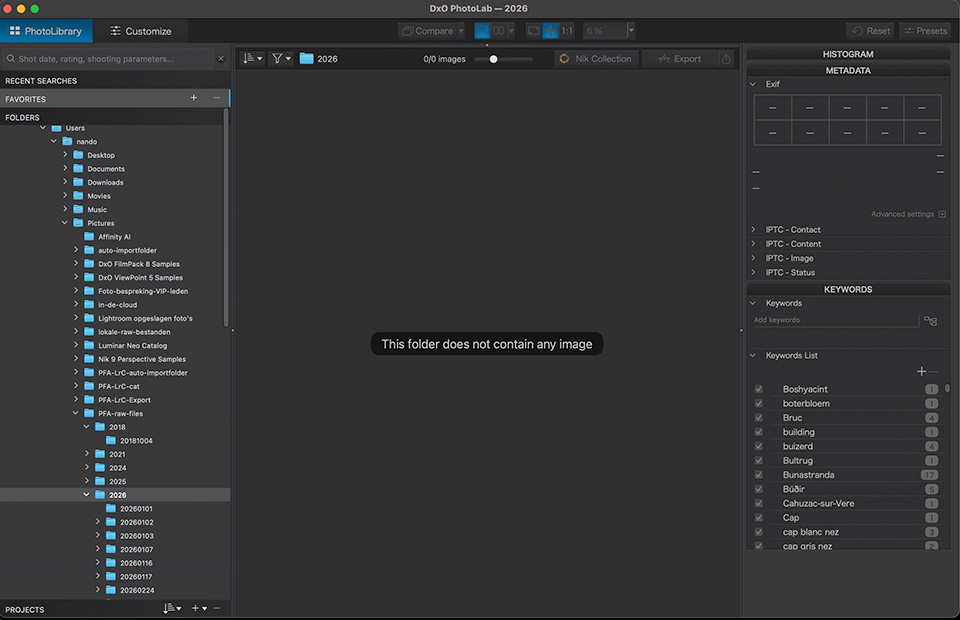The height and width of the screenshot is (620, 960).
Task: Expand the Desktop folder in tree
Action: click(65, 155)
